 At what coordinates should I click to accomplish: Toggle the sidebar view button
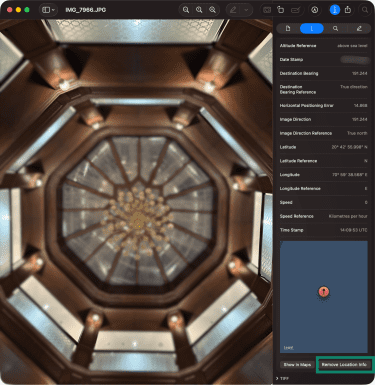pos(46,10)
